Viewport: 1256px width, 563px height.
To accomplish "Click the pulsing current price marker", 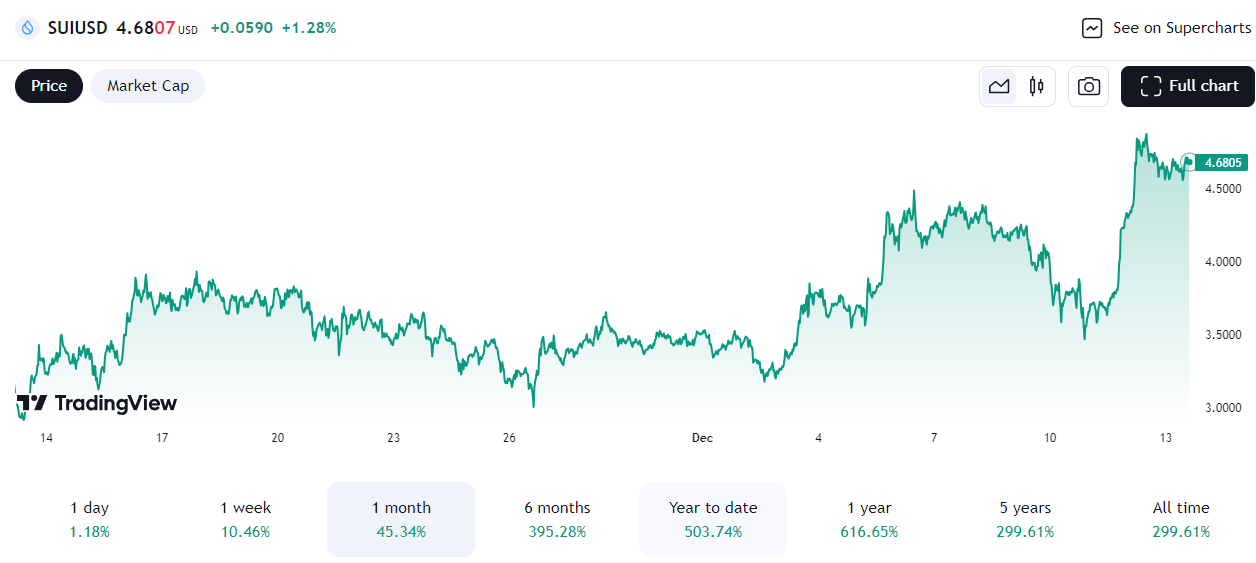I will (1188, 161).
